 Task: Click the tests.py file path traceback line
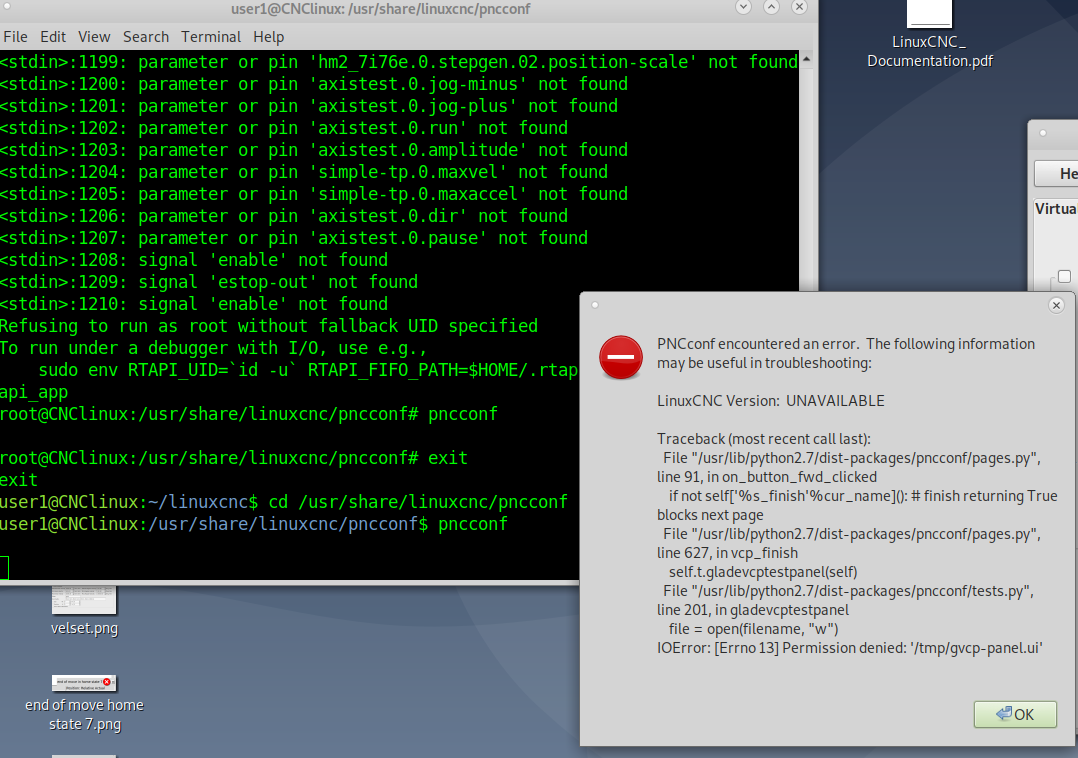(848, 591)
